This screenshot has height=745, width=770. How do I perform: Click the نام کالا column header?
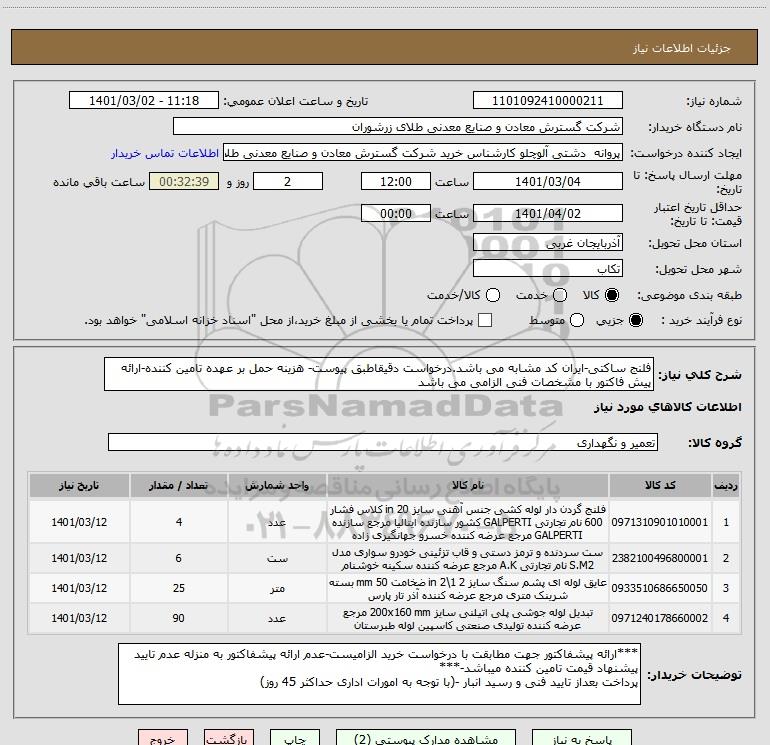[468, 485]
